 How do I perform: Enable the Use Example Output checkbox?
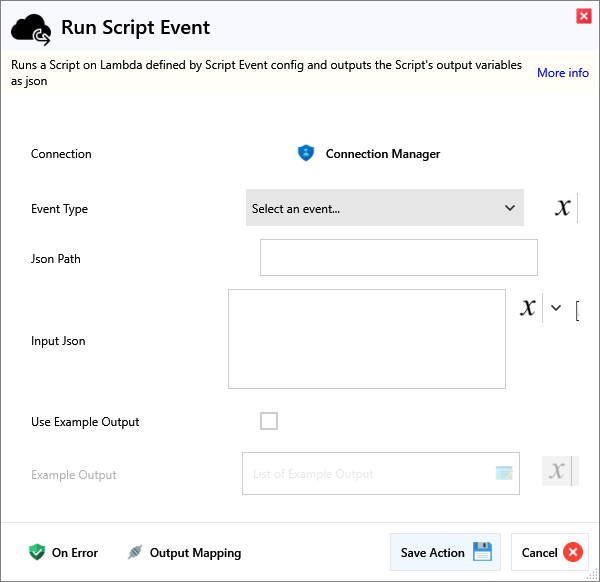(269, 421)
